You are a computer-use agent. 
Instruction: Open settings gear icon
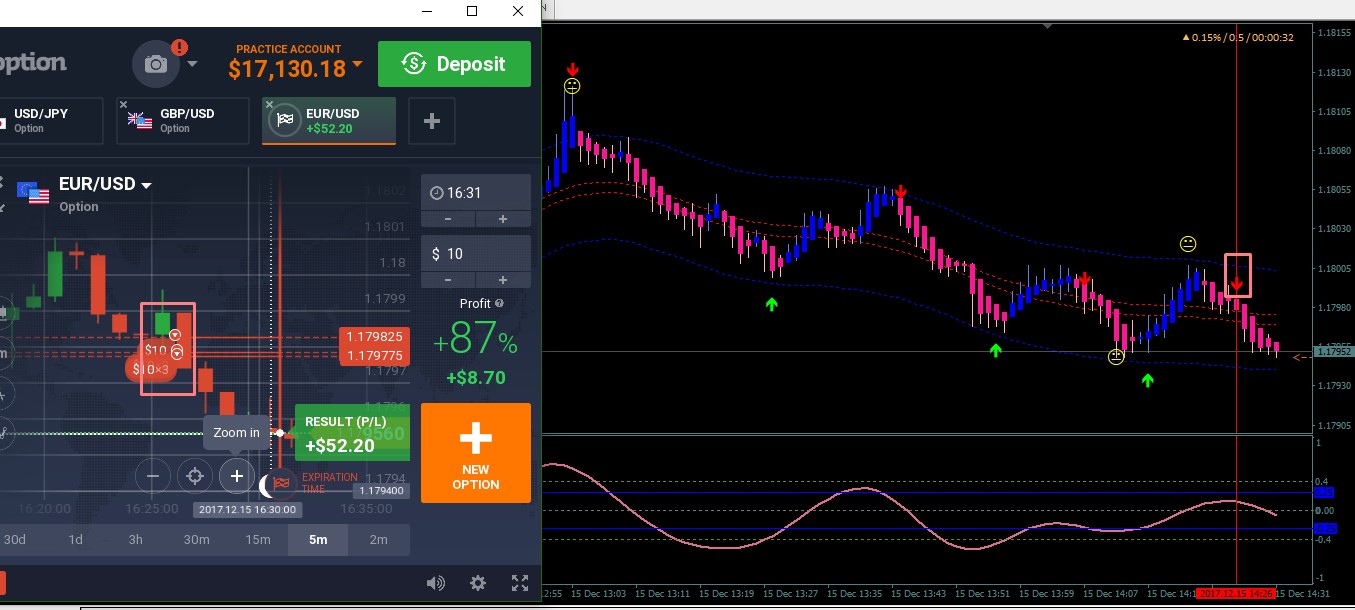[478, 583]
